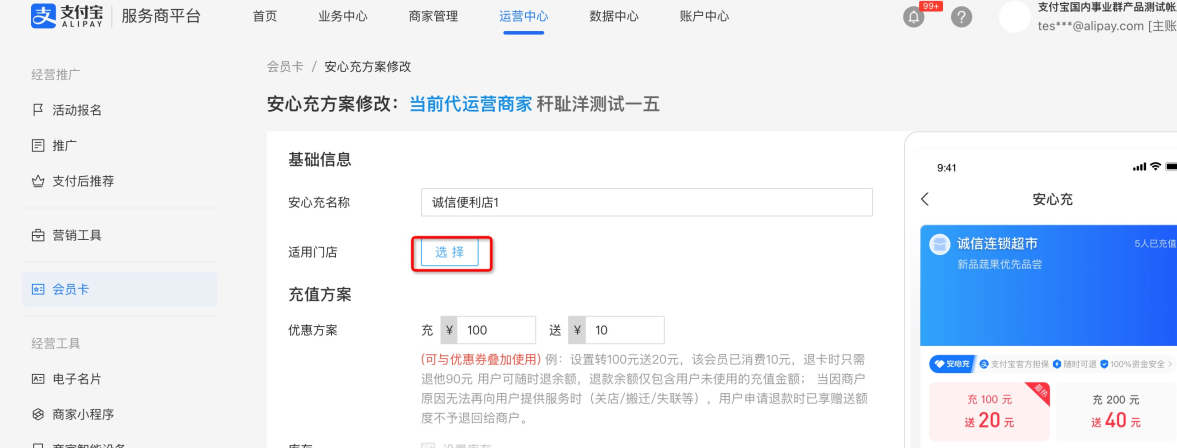Click the tes***@alipay.com account text
This screenshot has height=448, width=1177.
pos(1091,26)
